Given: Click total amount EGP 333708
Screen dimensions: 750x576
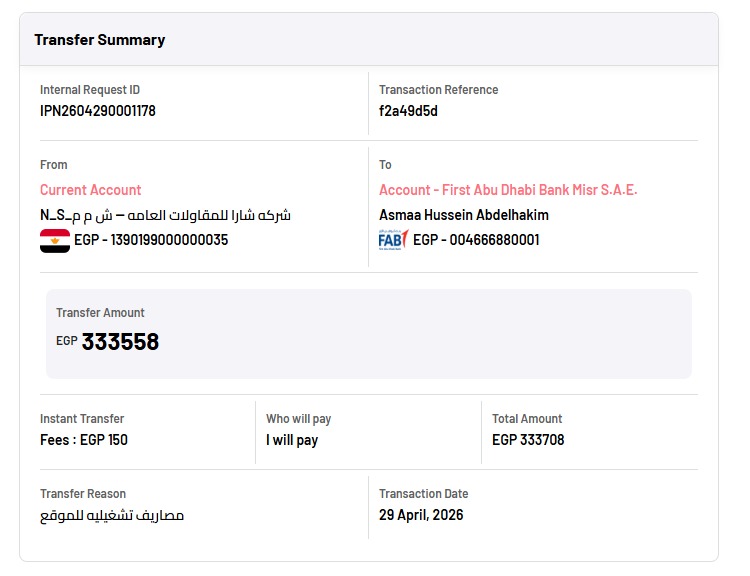Looking at the screenshot, I should [528, 440].
